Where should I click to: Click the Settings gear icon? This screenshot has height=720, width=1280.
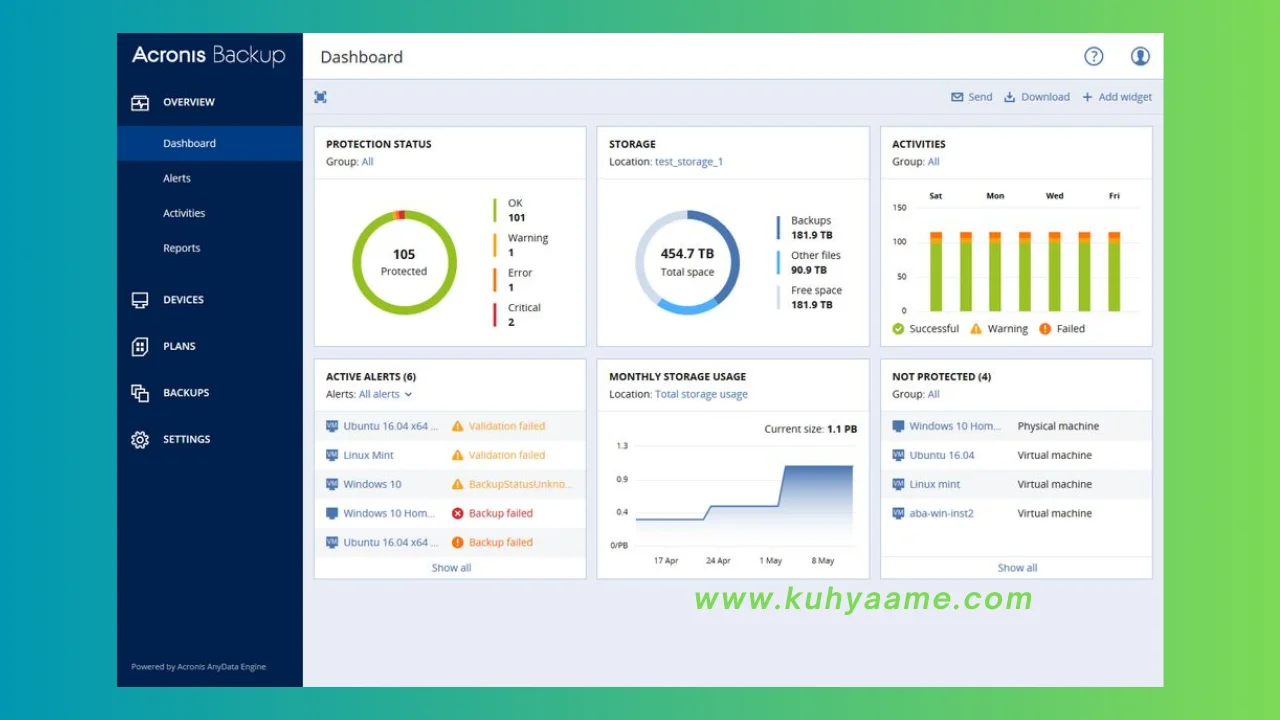tap(140, 440)
